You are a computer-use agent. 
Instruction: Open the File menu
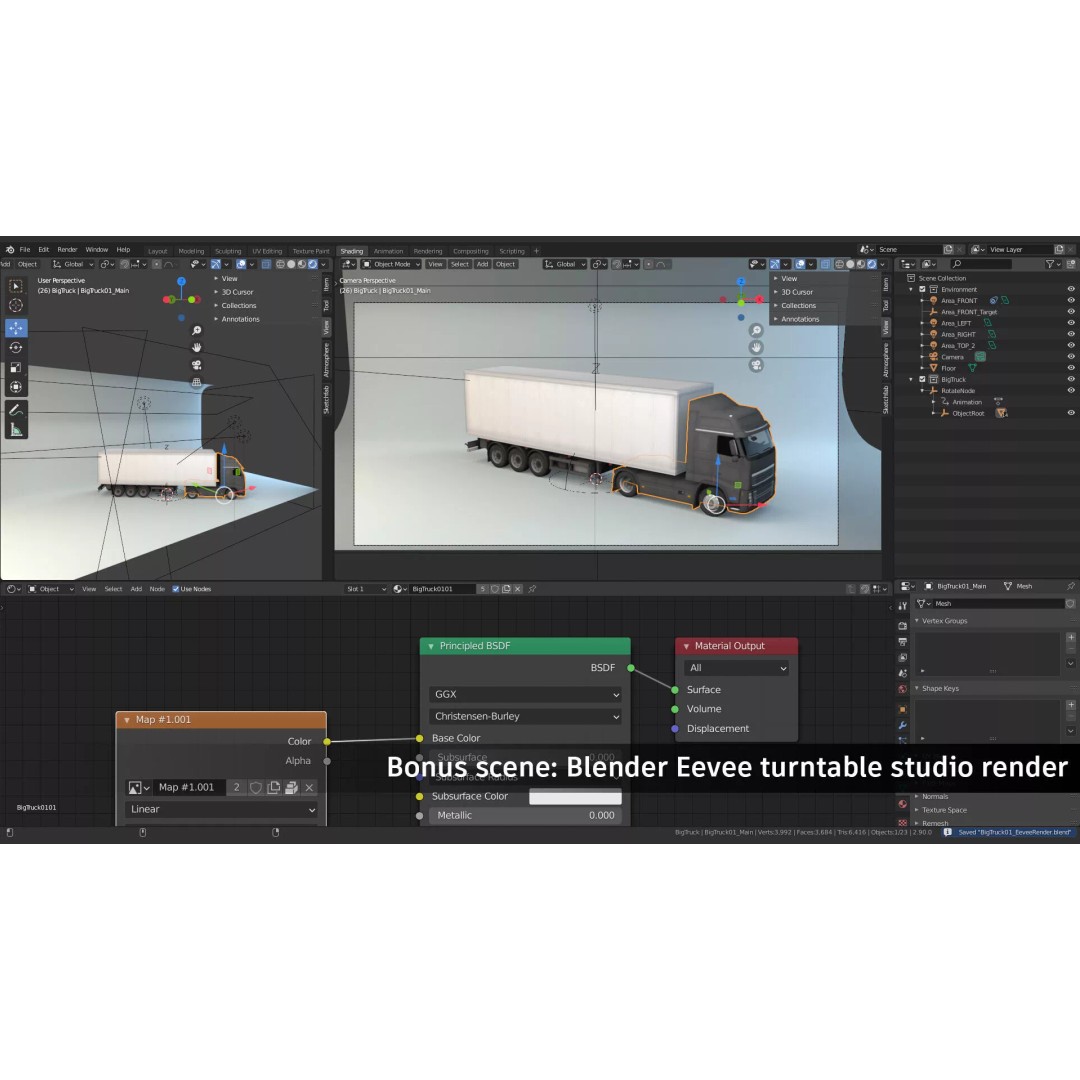tap(25, 250)
